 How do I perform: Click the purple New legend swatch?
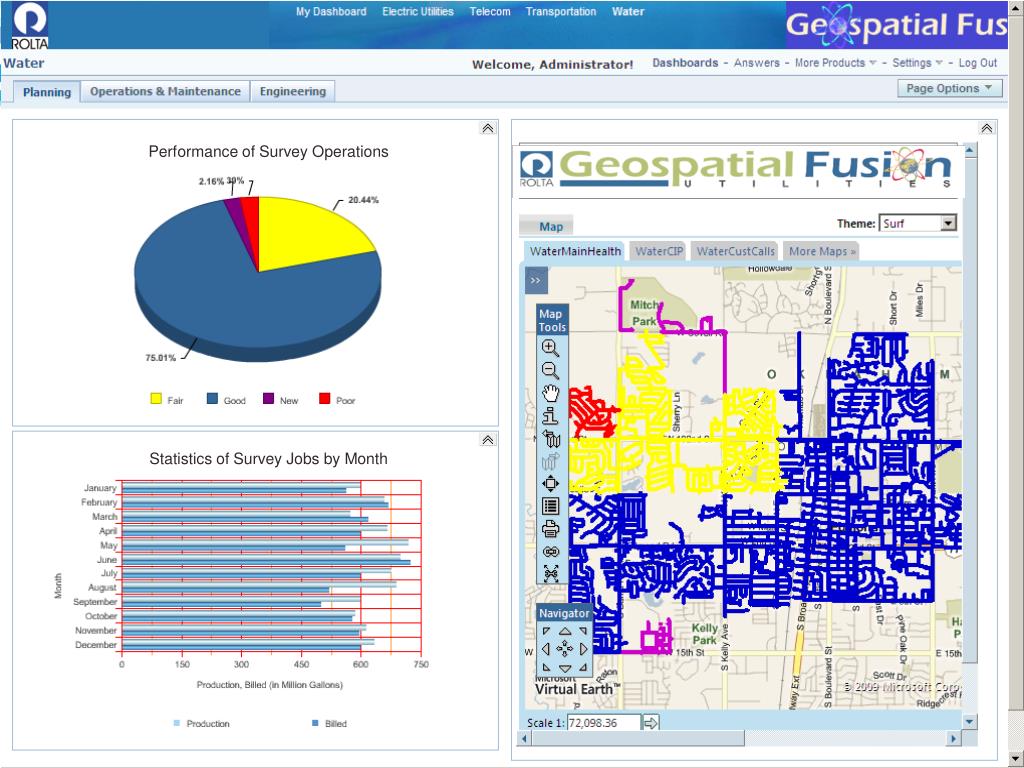tap(268, 398)
